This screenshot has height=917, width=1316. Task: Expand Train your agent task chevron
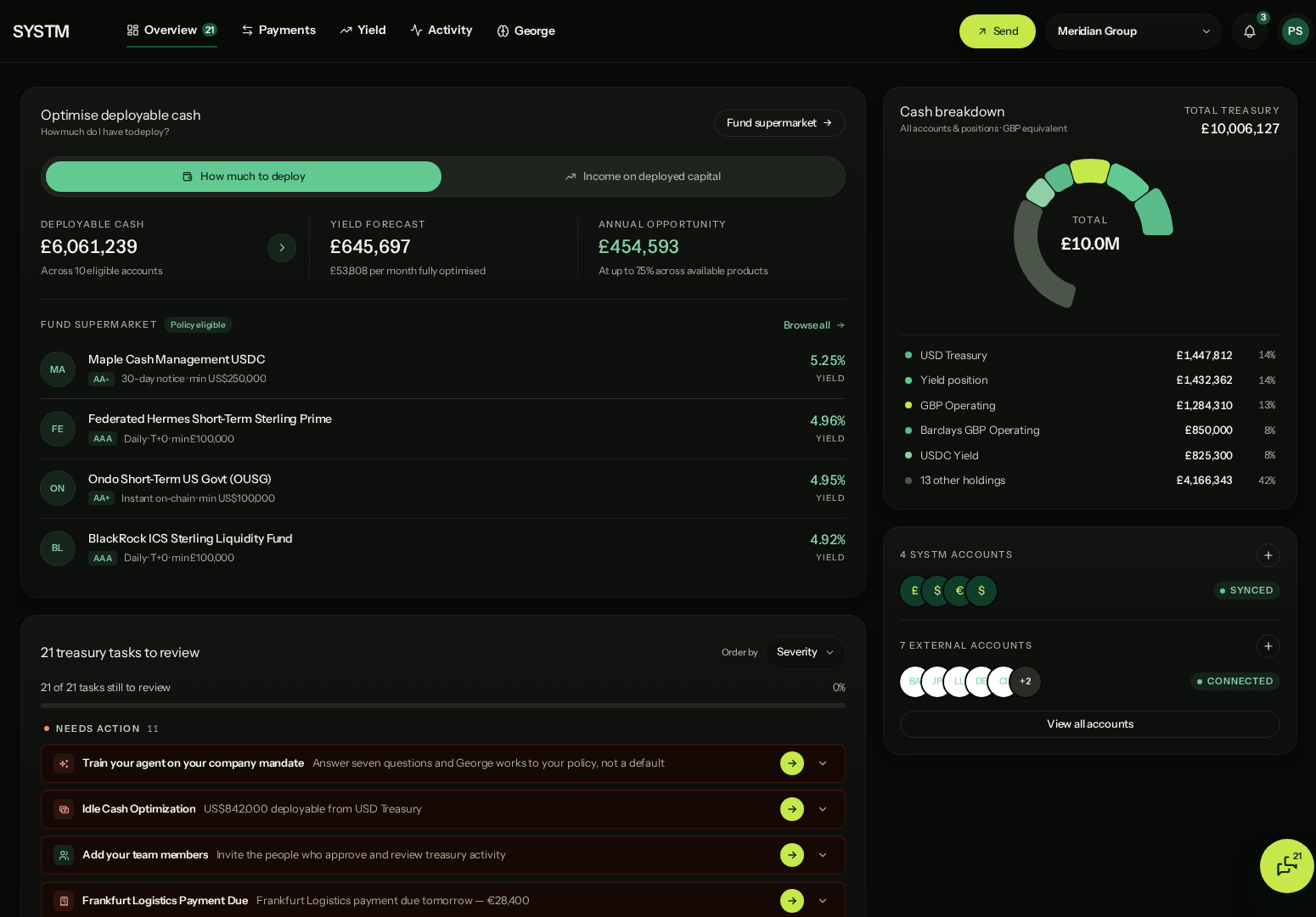823,763
